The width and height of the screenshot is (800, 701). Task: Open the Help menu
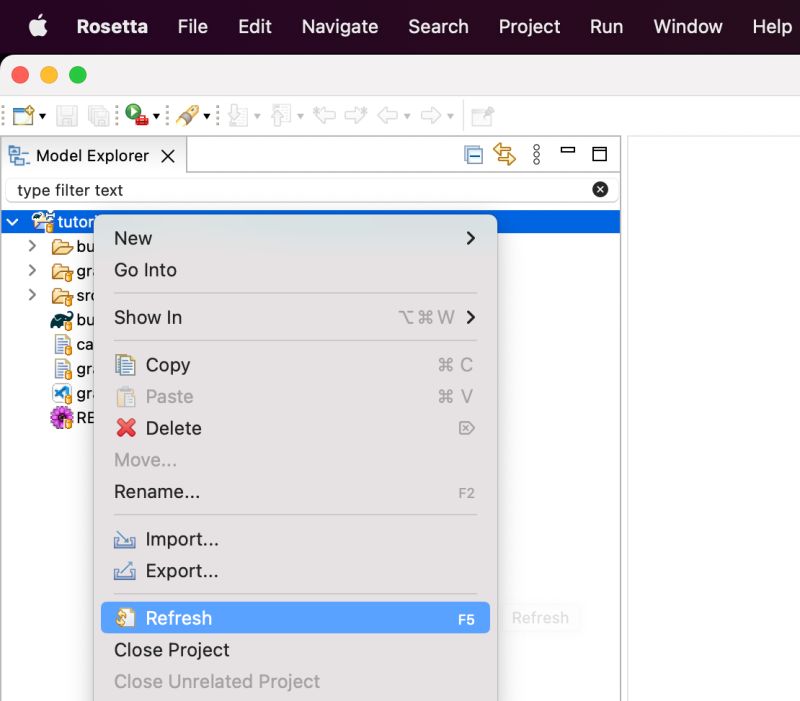pos(772,27)
